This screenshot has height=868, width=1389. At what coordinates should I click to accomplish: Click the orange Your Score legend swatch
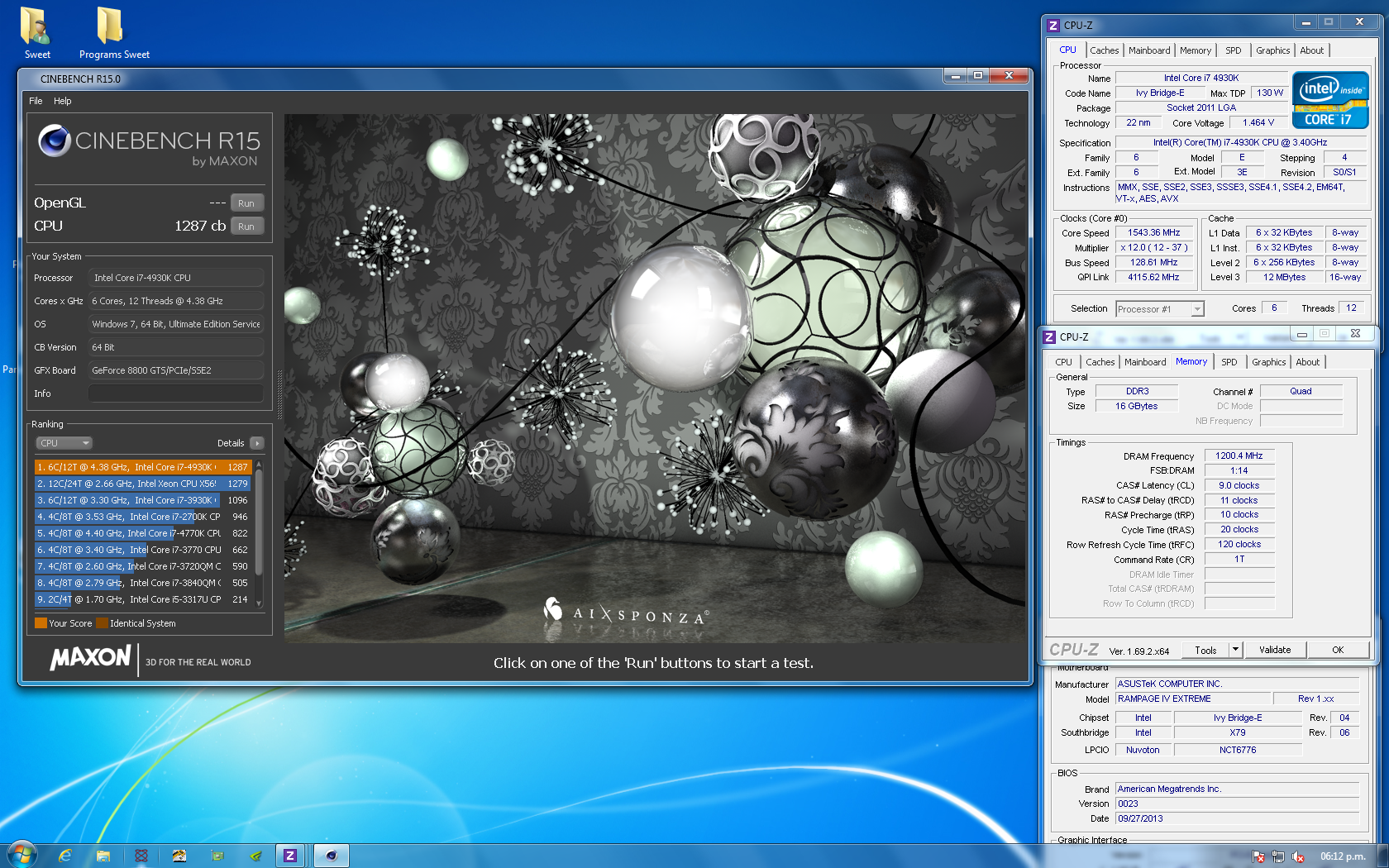(41, 623)
